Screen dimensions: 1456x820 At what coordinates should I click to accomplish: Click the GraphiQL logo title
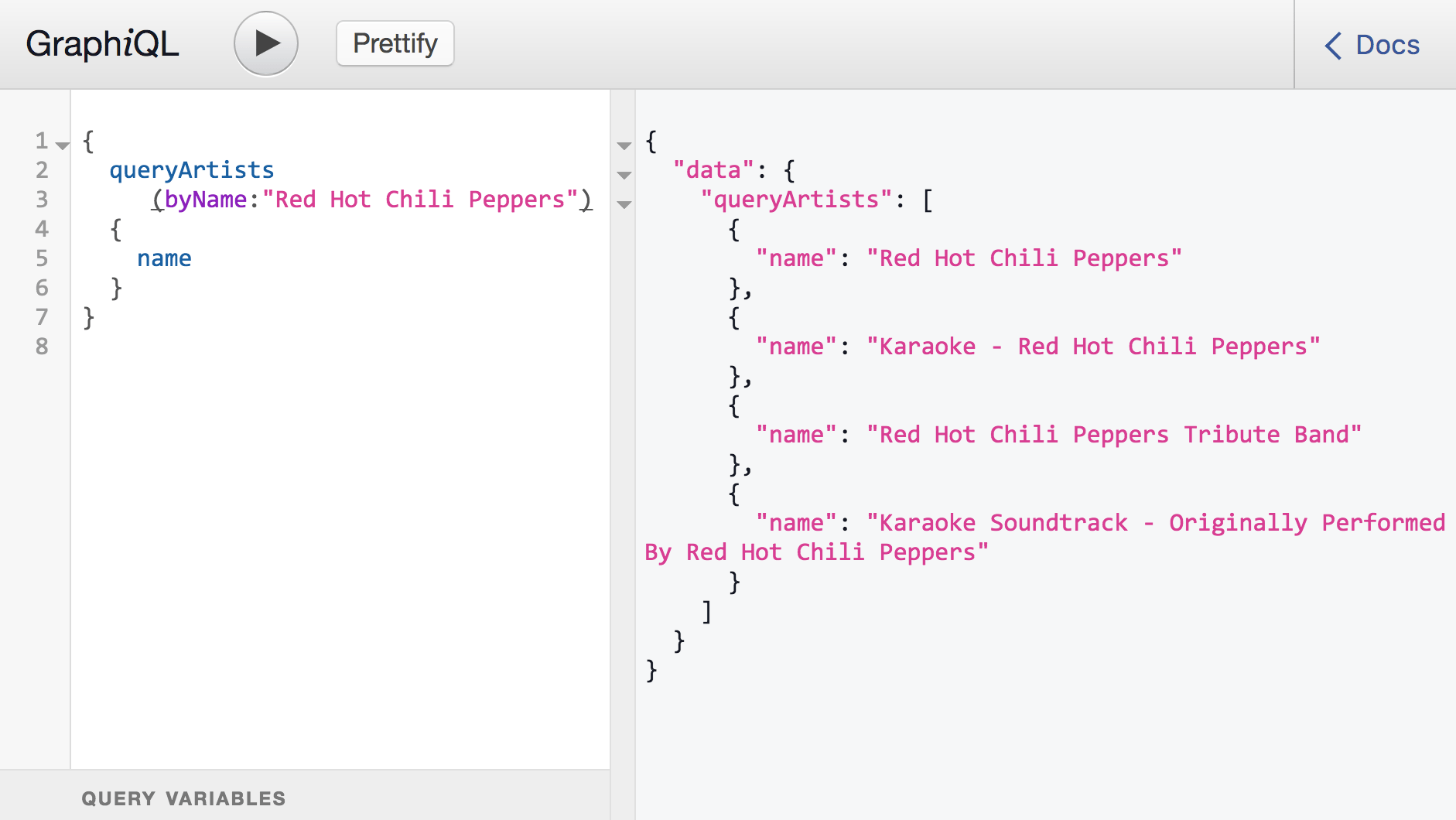click(x=102, y=44)
